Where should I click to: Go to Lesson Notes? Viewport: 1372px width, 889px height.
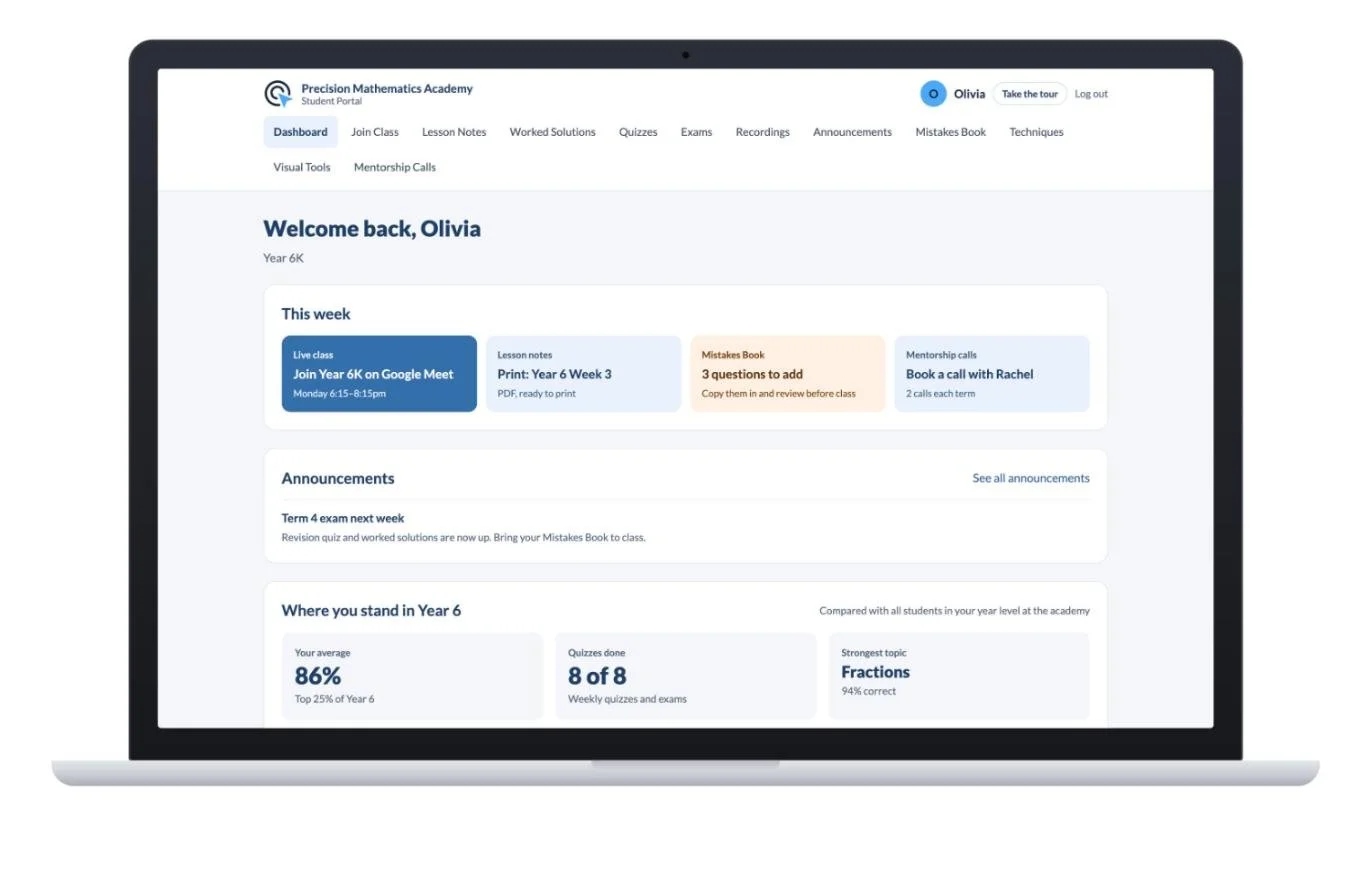[x=454, y=132]
